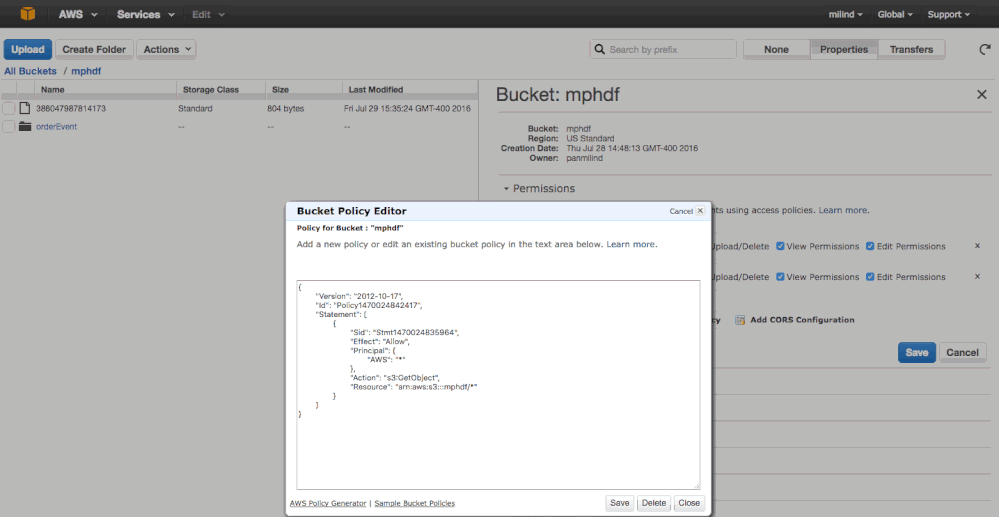999x517 pixels.
Task: Close the Bucket: mphdf properties panel
Action: coord(981,95)
